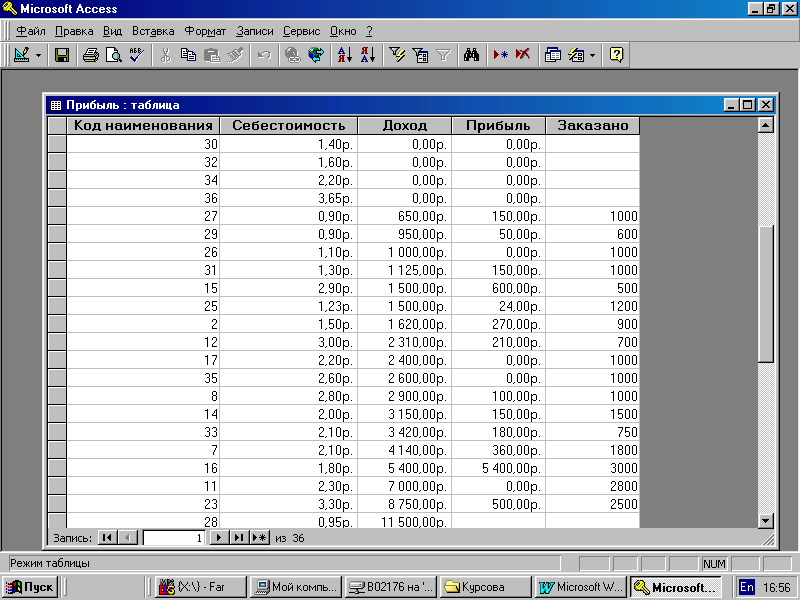Select the Доход column header

[x=405, y=126]
